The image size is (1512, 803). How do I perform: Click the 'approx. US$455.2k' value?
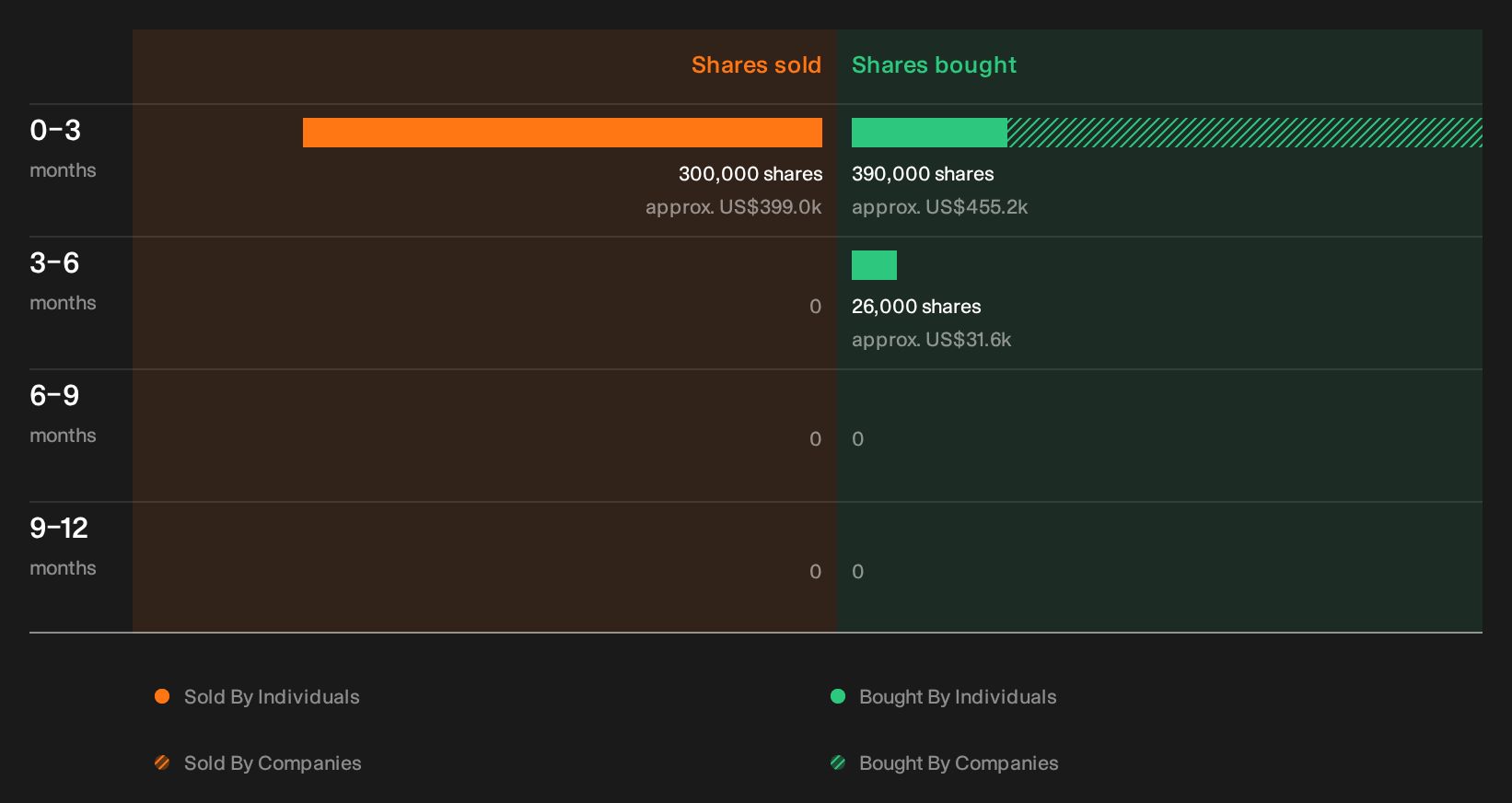(939, 207)
